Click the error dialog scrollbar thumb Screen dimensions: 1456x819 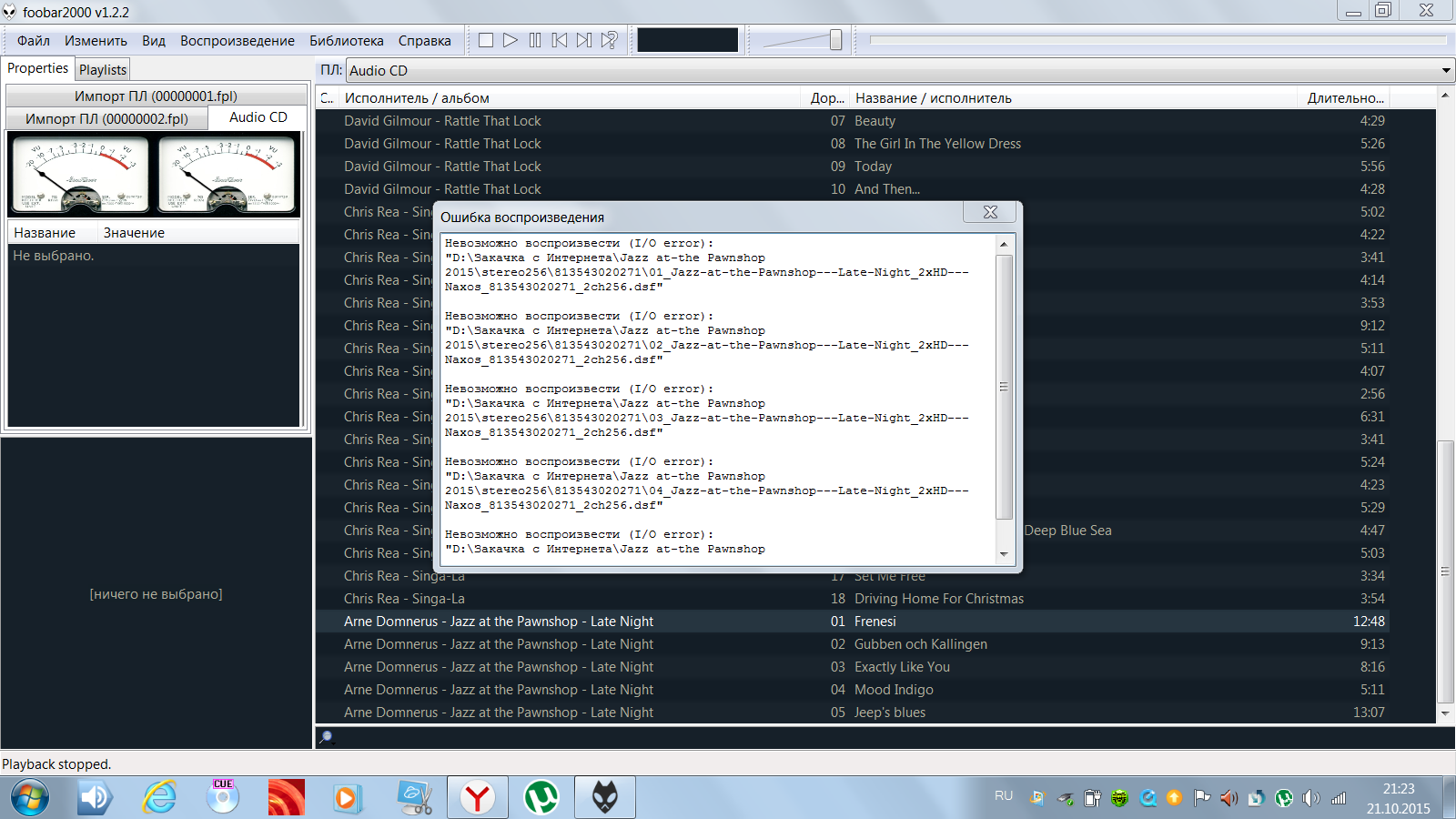[x=1004, y=387]
